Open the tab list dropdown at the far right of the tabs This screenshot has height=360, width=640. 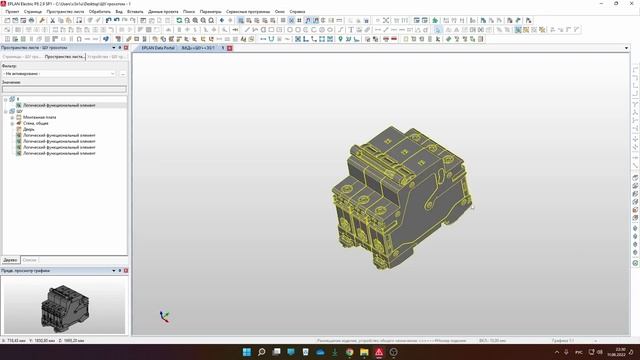(627, 48)
